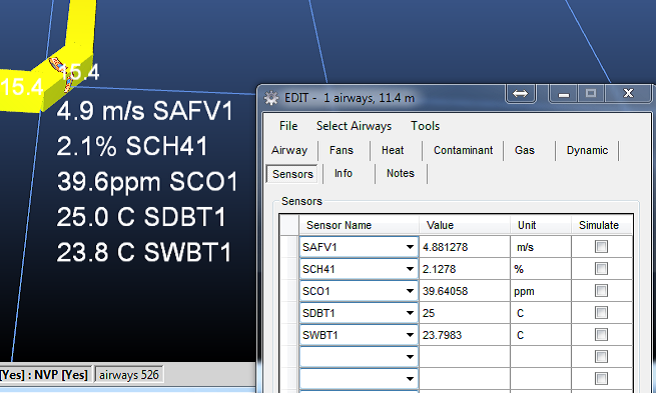Maximize the EDIT window
Screen dimensions: 656x393
pyautogui.click(x=591, y=93)
